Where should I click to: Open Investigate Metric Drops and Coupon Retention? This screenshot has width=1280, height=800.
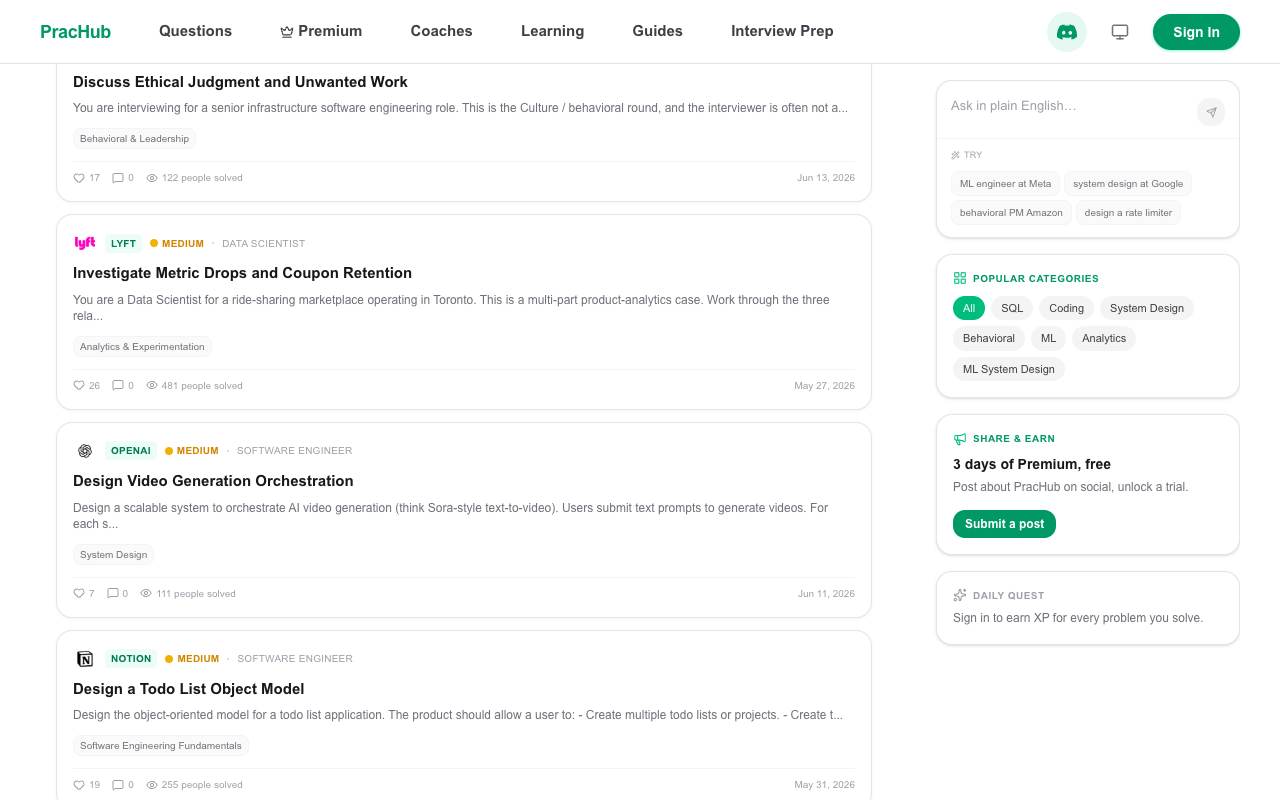[x=242, y=273]
